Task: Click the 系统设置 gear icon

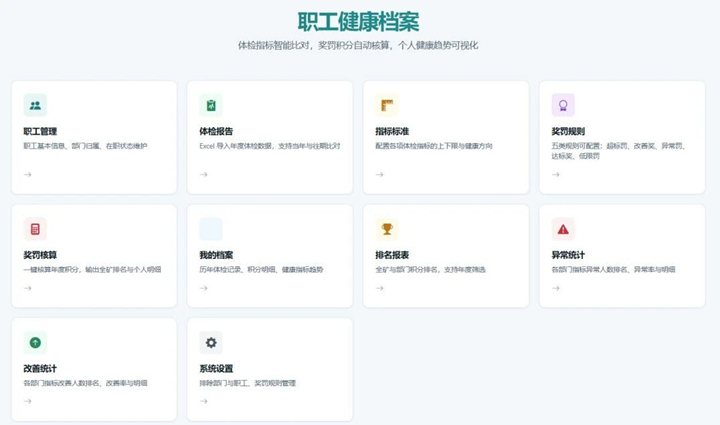Action: [x=211, y=342]
